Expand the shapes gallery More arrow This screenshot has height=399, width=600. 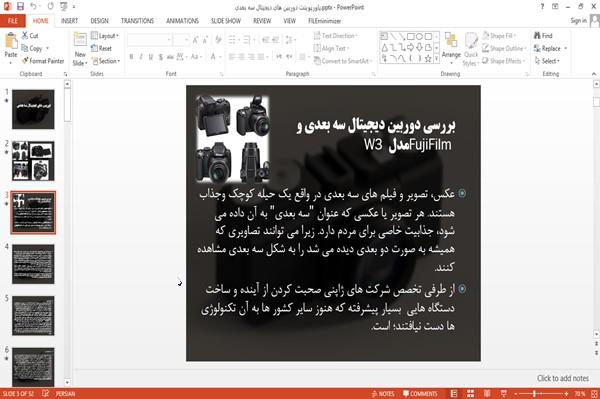436,59
